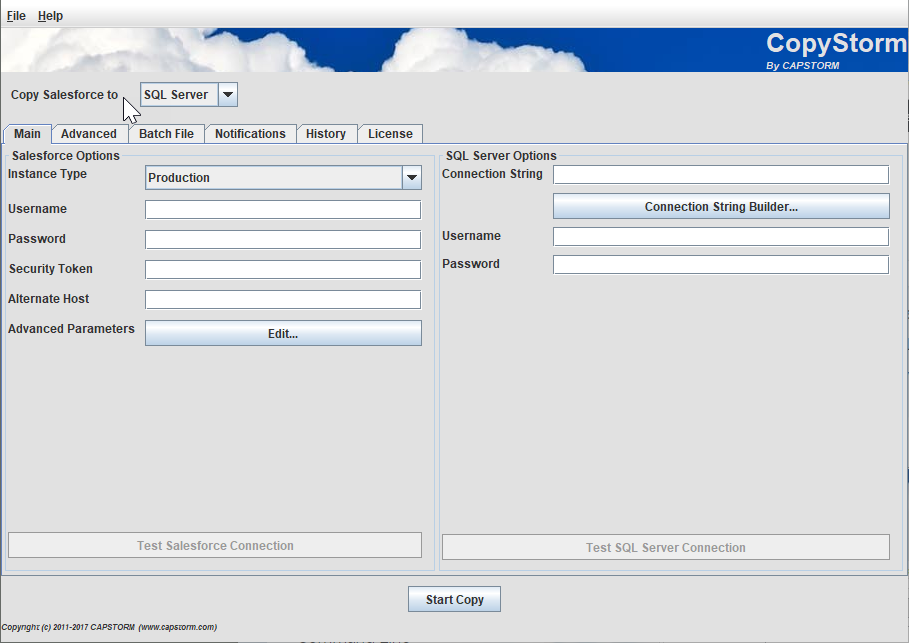Image resolution: width=909 pixels, height=643 pixels.
Task: Focus the Alternate Host field
Action: [283, 300]
